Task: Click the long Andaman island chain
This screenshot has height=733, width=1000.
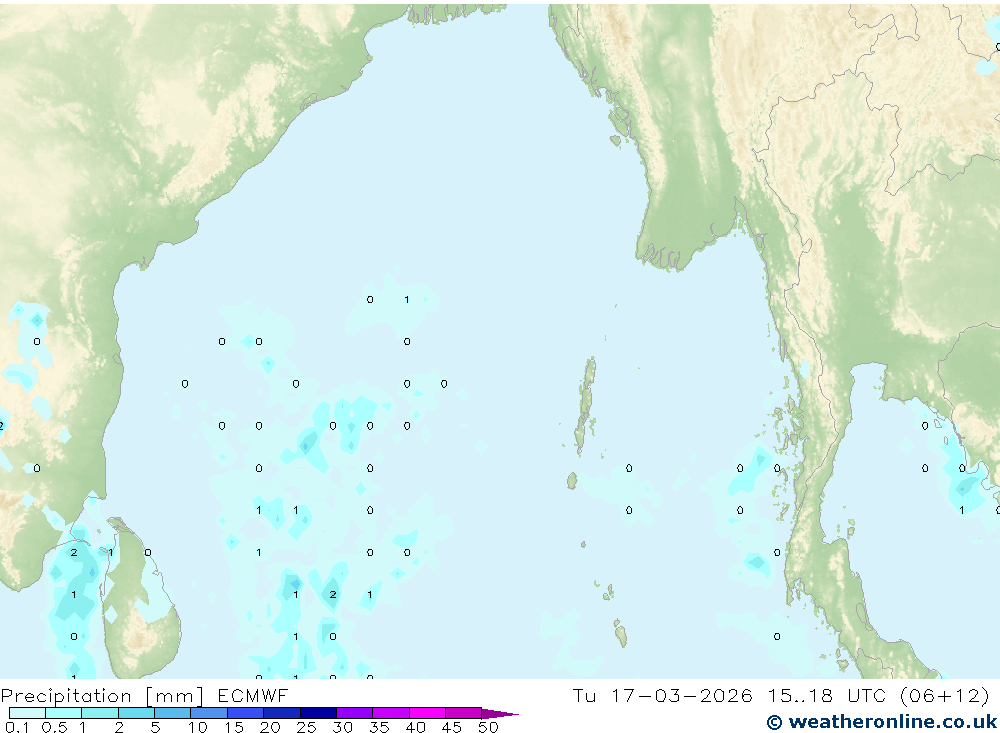Action: 585,405
